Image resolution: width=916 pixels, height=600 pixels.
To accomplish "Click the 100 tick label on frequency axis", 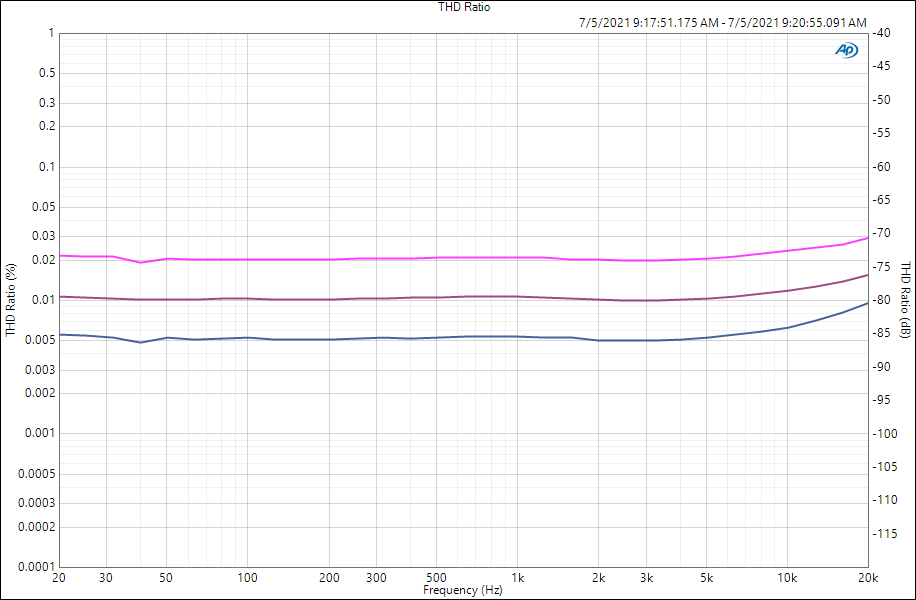I will pos(247,578).
